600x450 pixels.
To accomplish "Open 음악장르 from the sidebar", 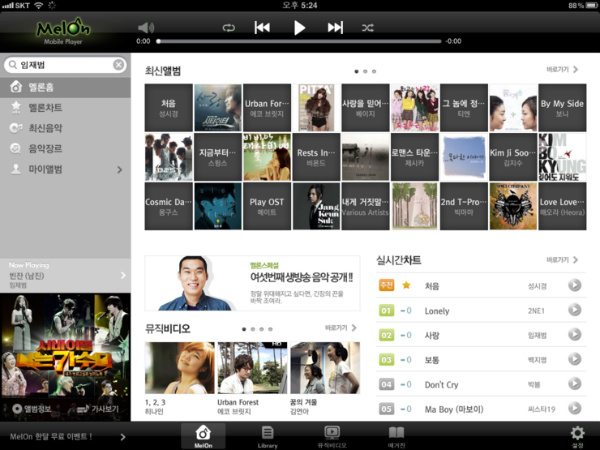I will coord(65,148).
